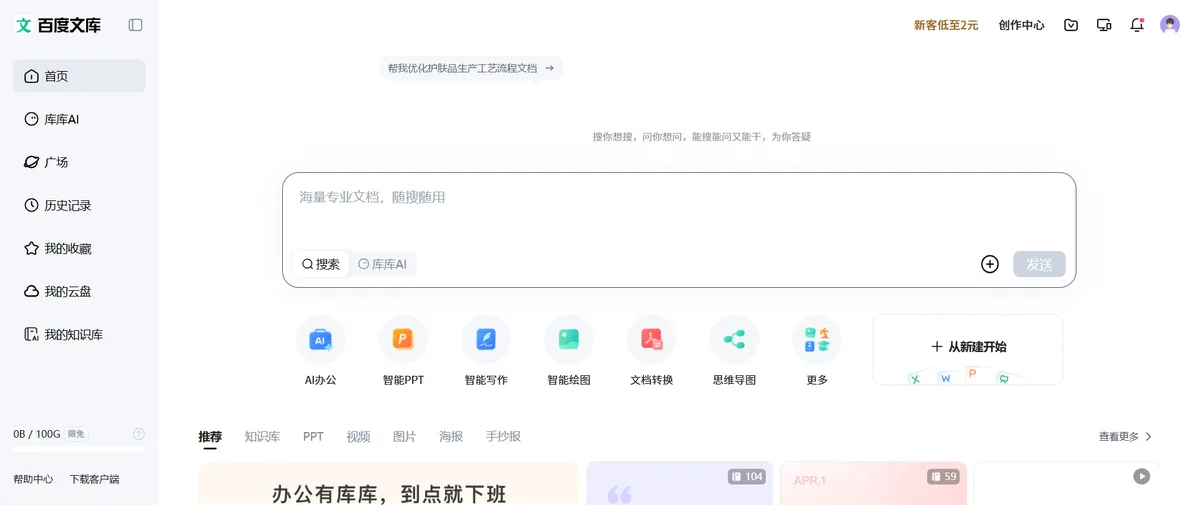The width and height of the screenshot is (1200, 505).
Task: Open the 智能绘图 tool
Action: click(x=569, y=351)
